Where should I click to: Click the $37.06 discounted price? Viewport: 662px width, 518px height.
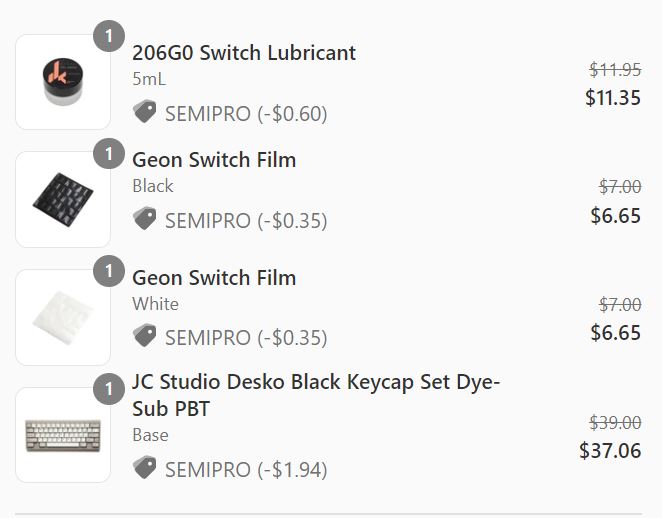[610, 450]
